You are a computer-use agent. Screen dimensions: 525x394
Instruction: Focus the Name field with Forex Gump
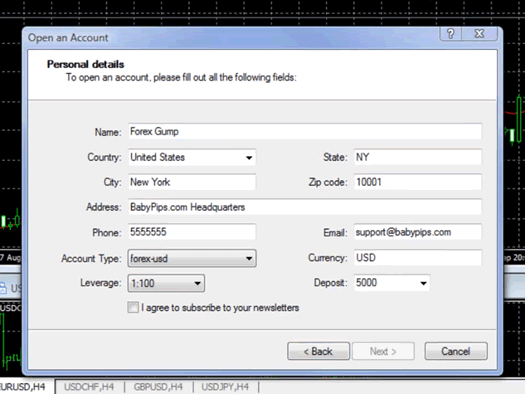click(305, 132)
